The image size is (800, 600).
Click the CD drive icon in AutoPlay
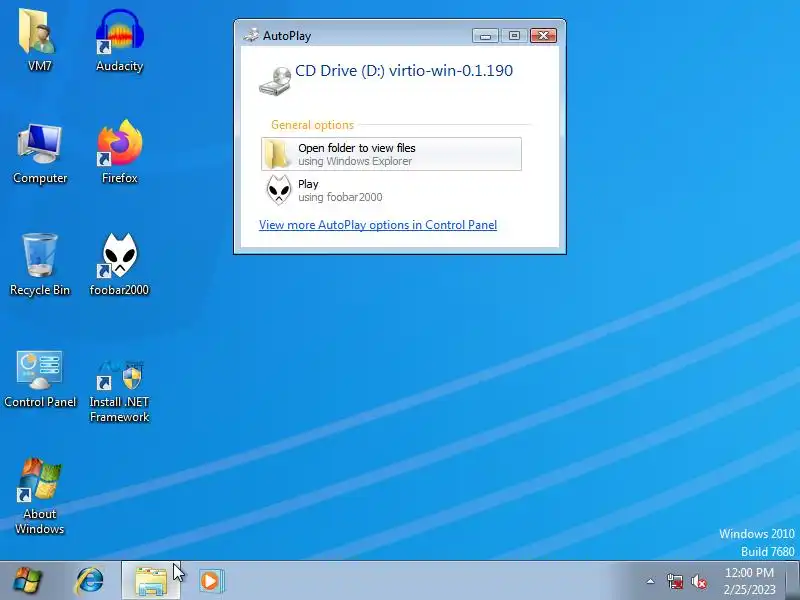274,81
